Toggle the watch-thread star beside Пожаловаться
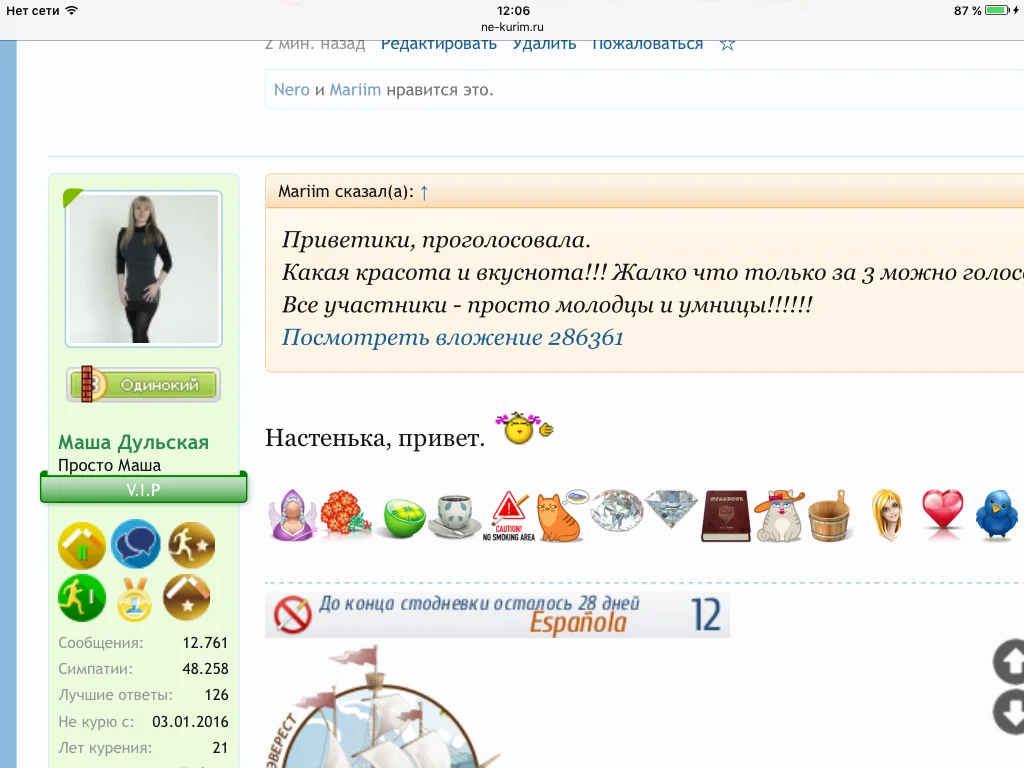The width and height of the screenshot is (1024, 768). coord(727,43)
